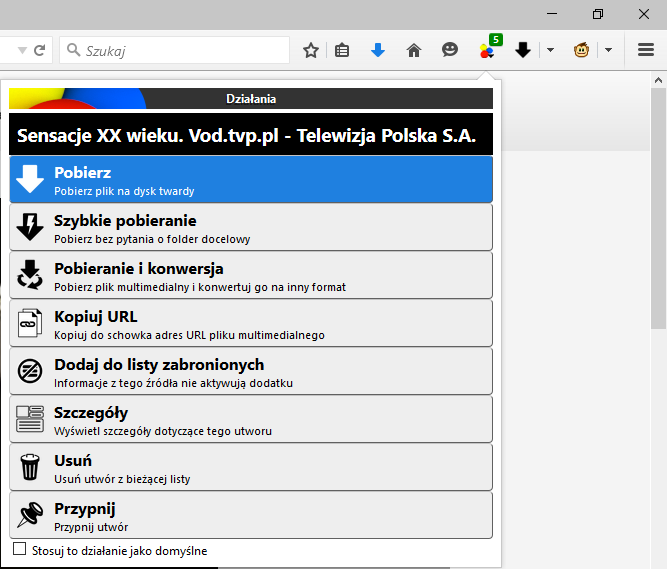Click the details layout icon
Viewport: 667px width, 569px height.
pyautogui.click(x=30, y=419)
